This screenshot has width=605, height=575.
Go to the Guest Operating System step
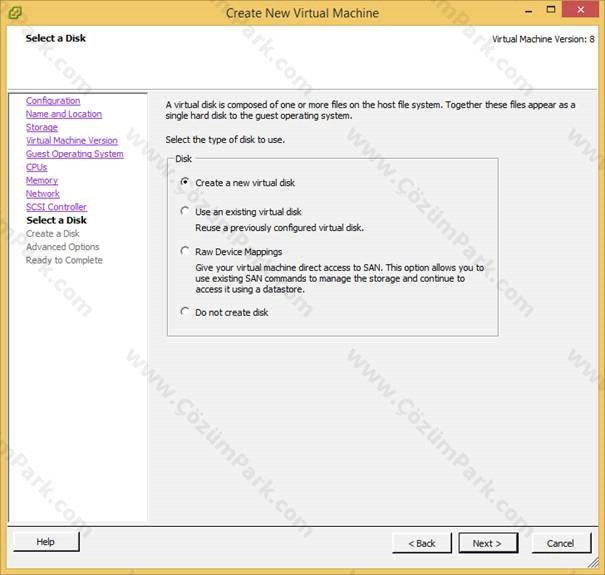point(75,154)
